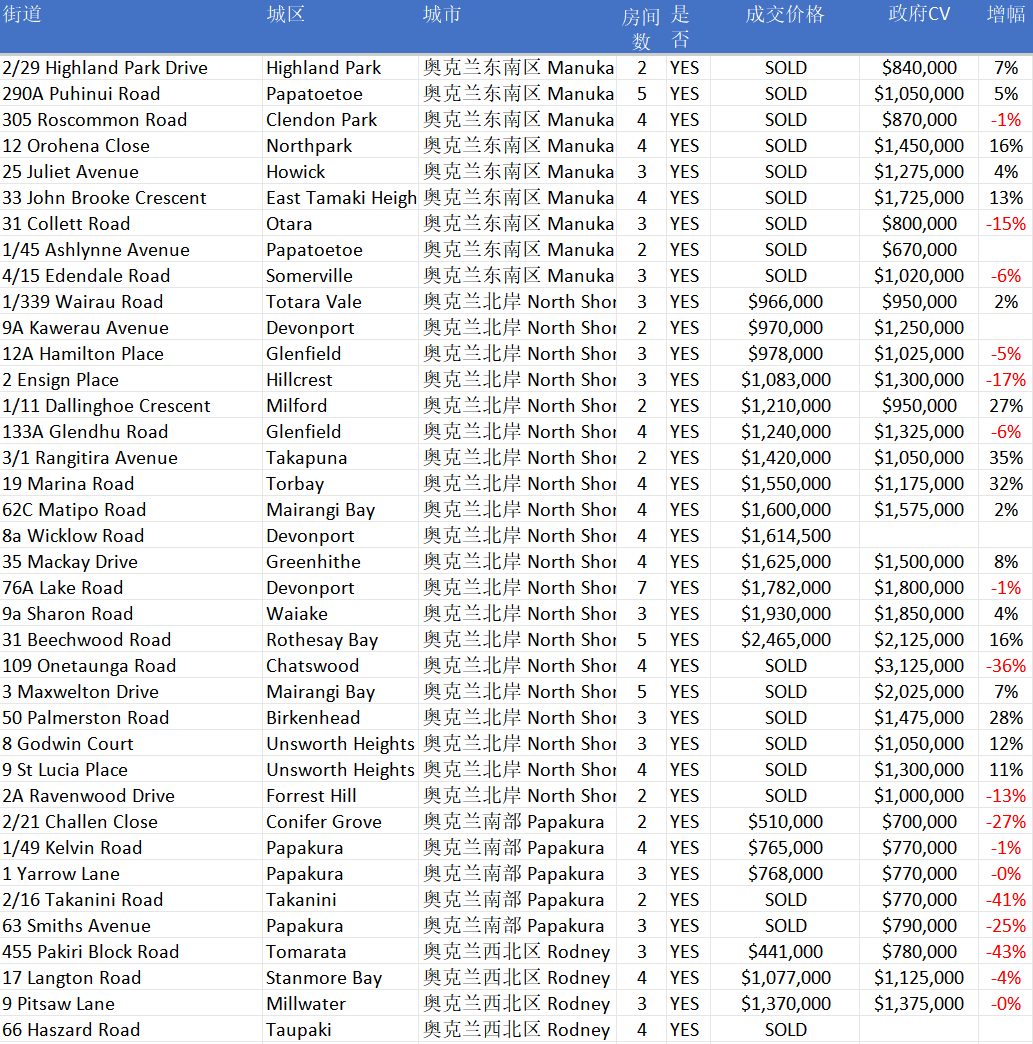Select the suburb cell Rothesay Bay
This screenshot has height=1044, width=1033.
tap(322, 639)
